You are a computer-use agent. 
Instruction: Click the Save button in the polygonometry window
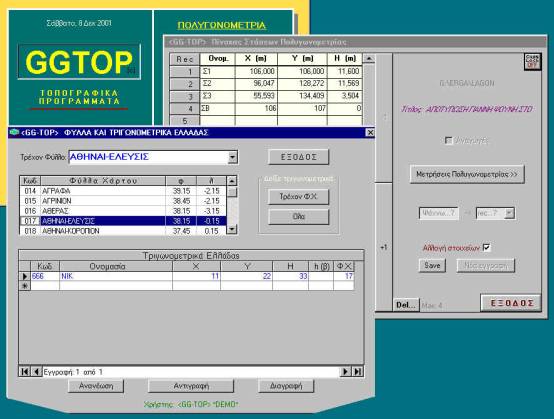click(x=432, y=266)
